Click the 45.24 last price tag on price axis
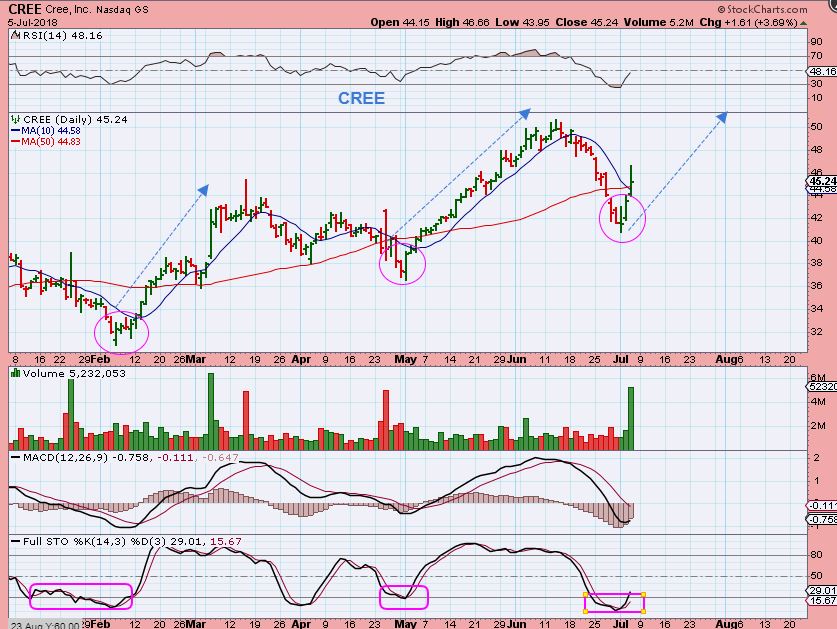837x629 pixels. click(822, 181)
